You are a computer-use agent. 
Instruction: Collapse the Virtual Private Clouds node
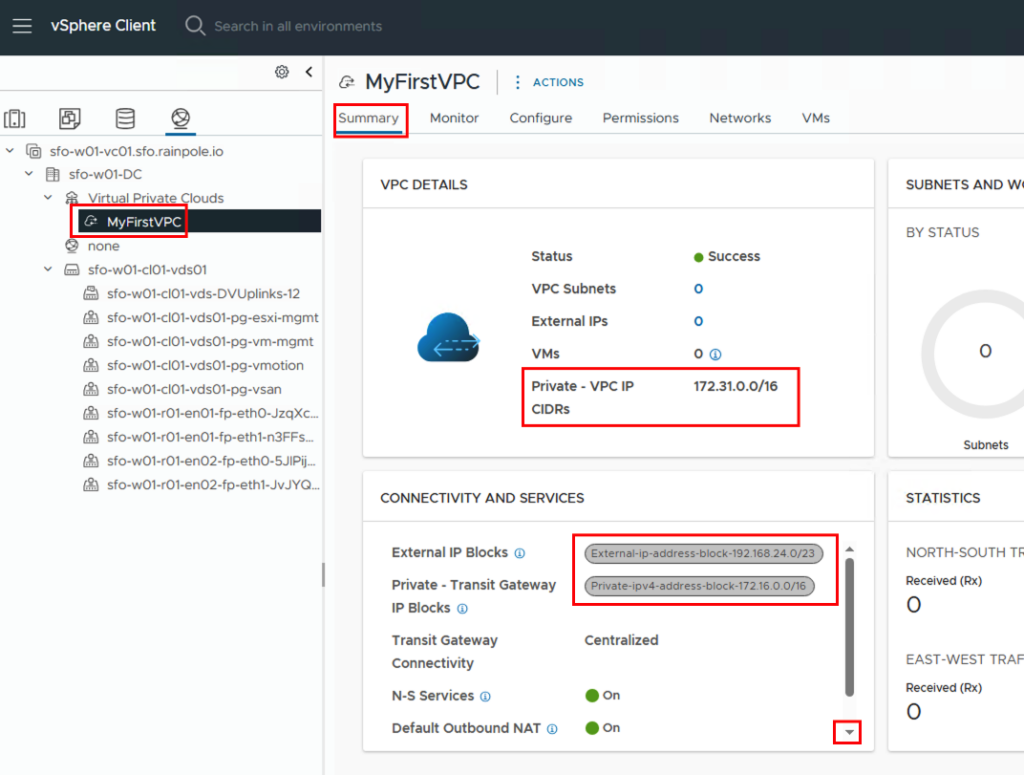tap(48, 198)
